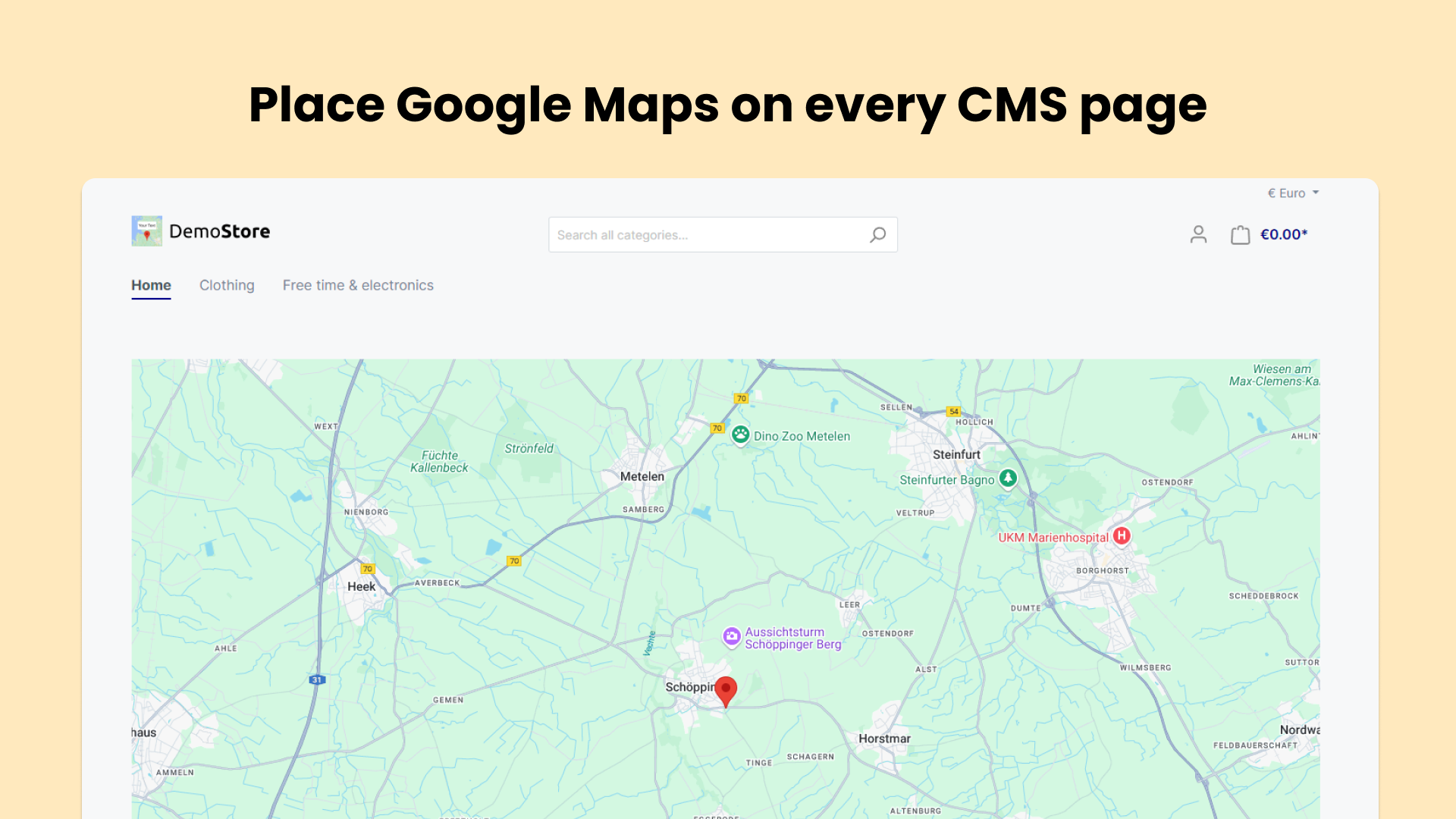Click the AMMELN label on map
Screen dimensions: 1456x819
(175, 772)
